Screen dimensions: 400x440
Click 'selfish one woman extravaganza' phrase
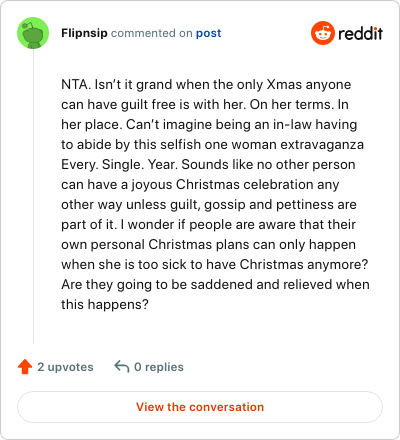point(262,144)
